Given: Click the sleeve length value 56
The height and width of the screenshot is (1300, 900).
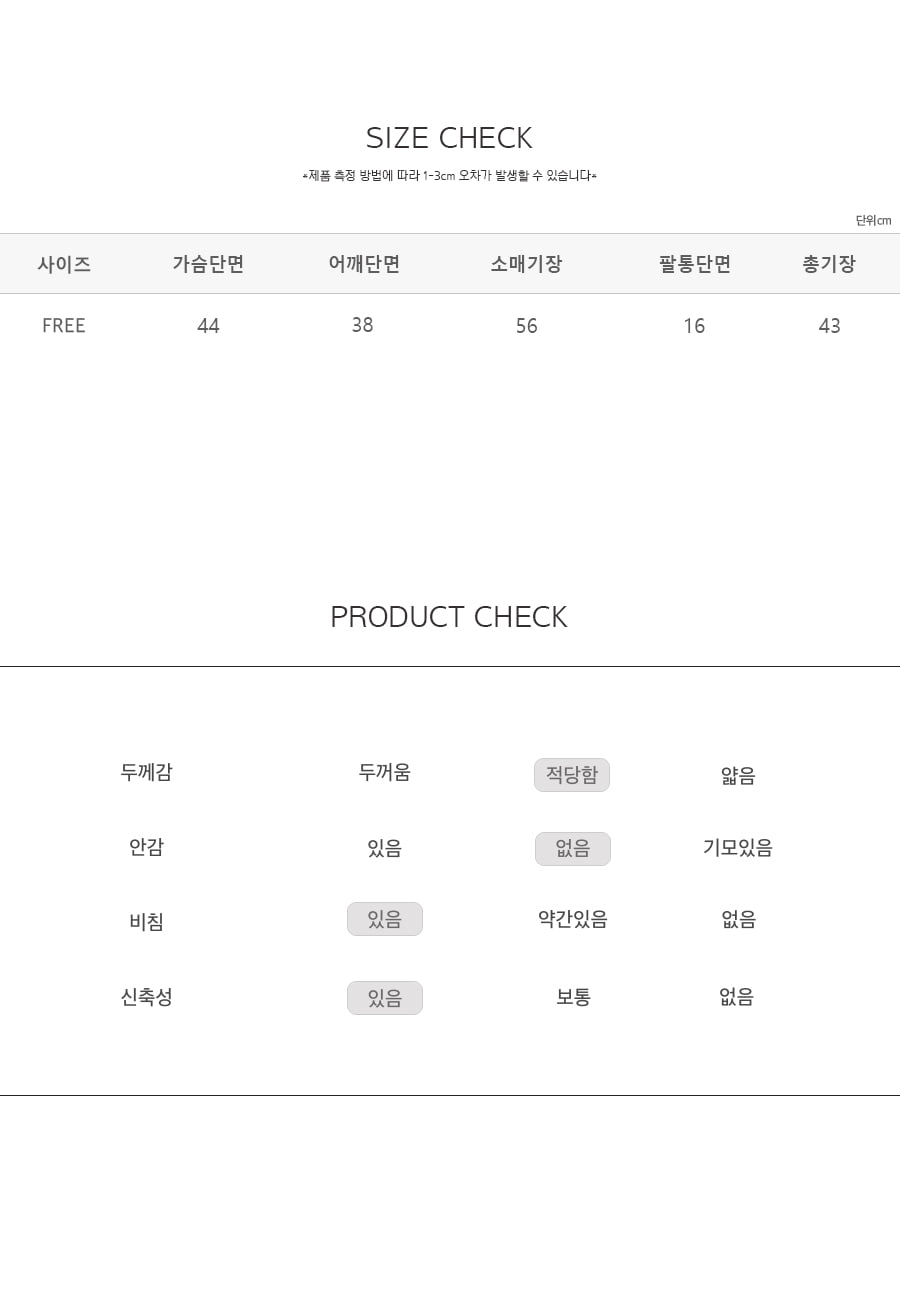Looking at the screenshot, I should click(x=527, y=326).
